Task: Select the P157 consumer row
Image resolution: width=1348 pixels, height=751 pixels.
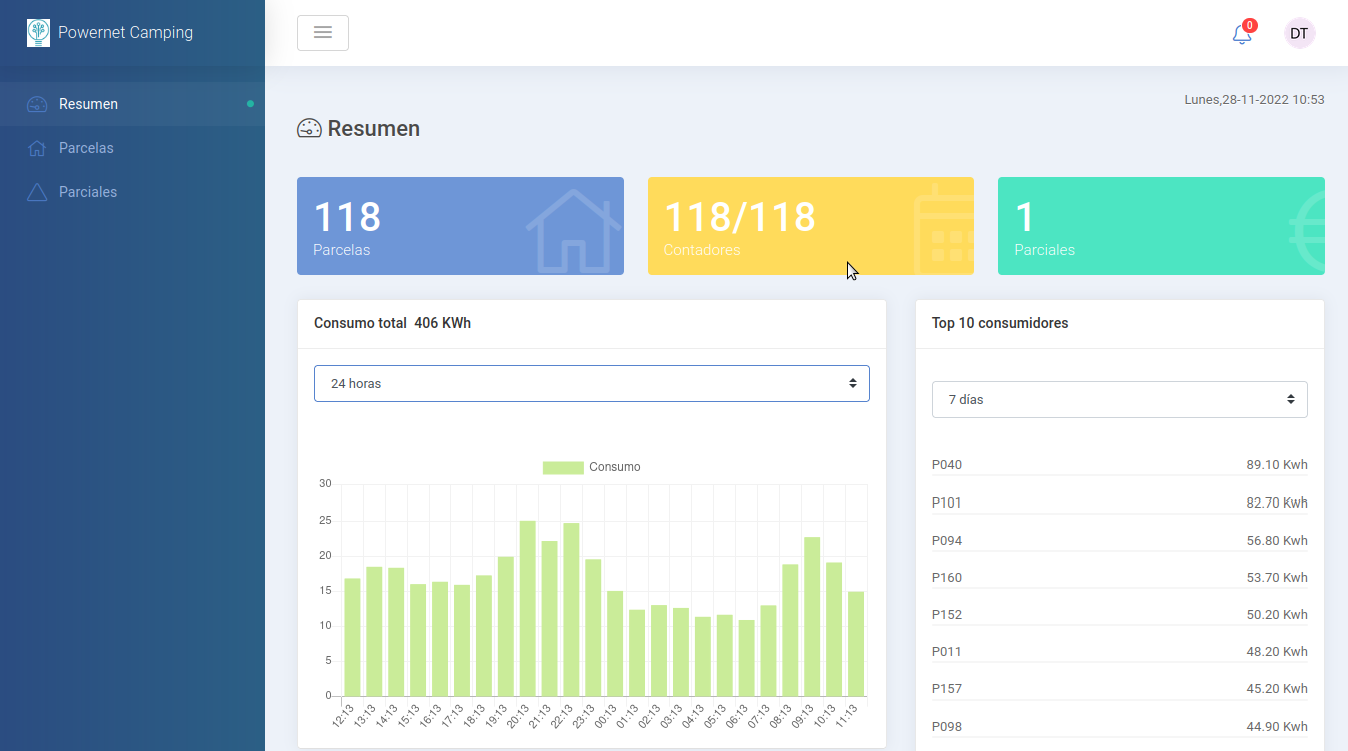Action: (x=1120, y=689)
